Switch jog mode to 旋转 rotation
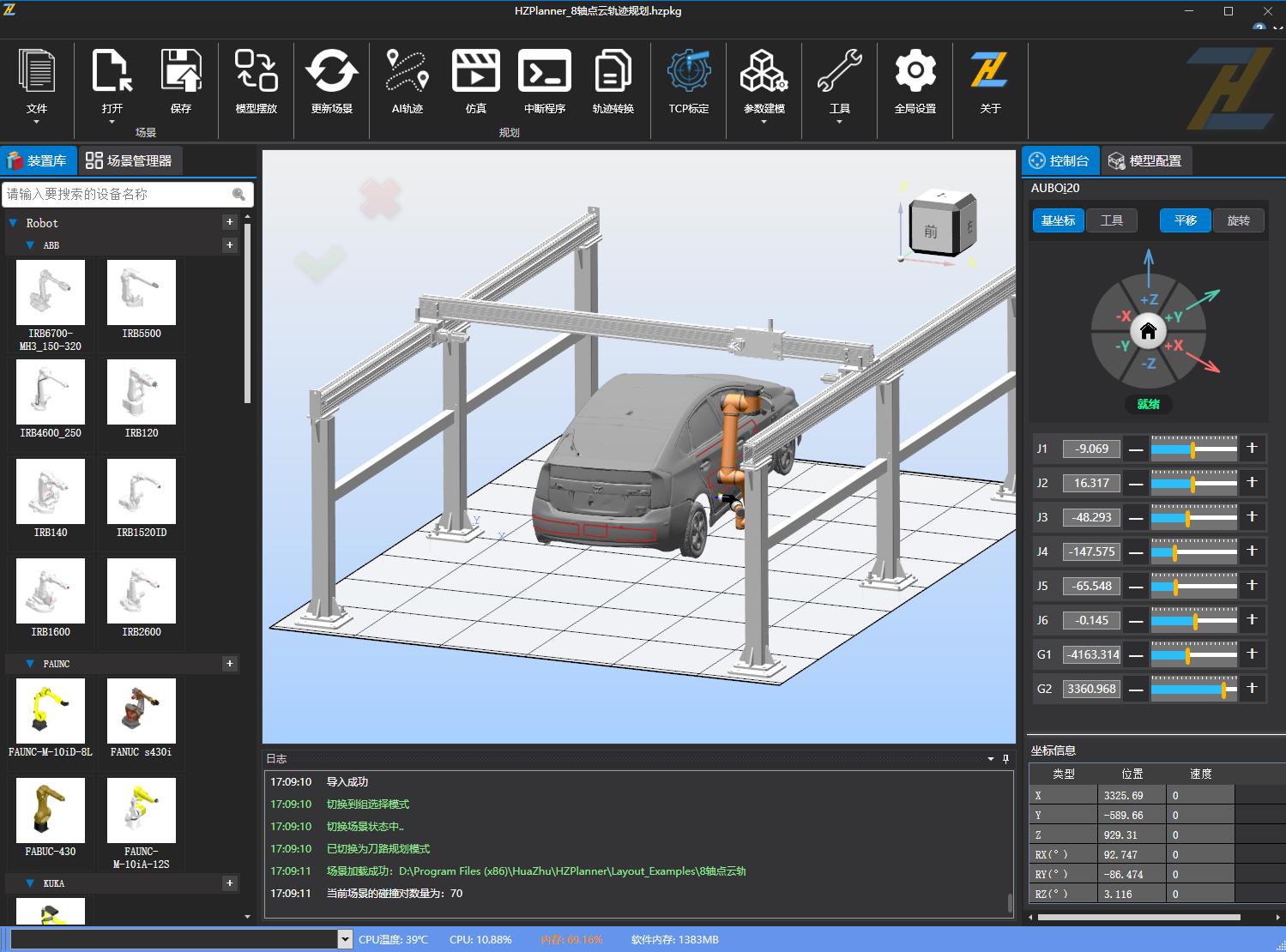The width and height of the screenshot is (1286, 952). point(1238,220)
